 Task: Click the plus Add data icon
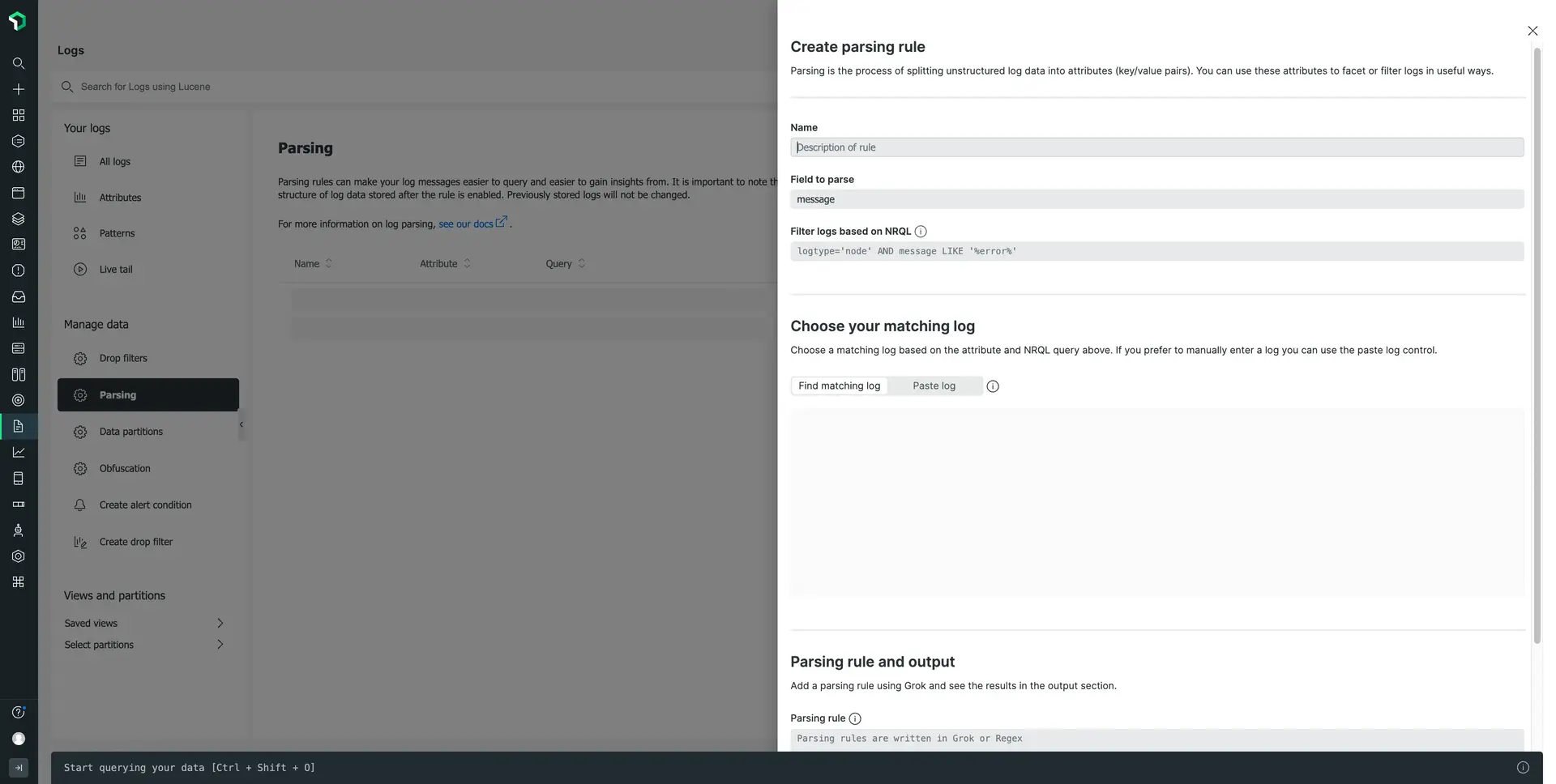pos(19,89)
